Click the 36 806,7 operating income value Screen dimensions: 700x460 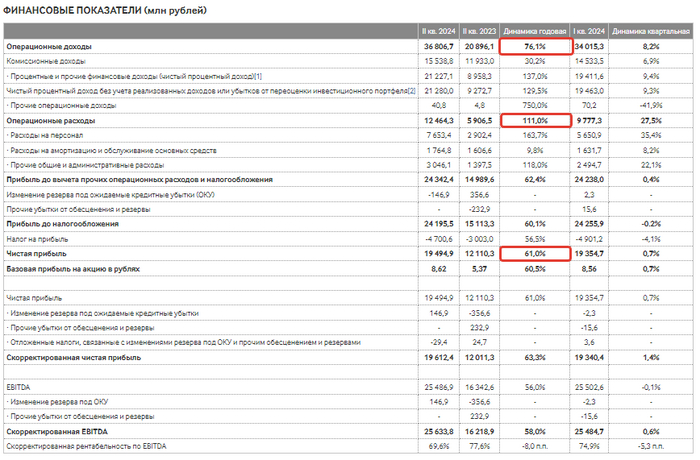pyautogui.click(x=440, y=47)
